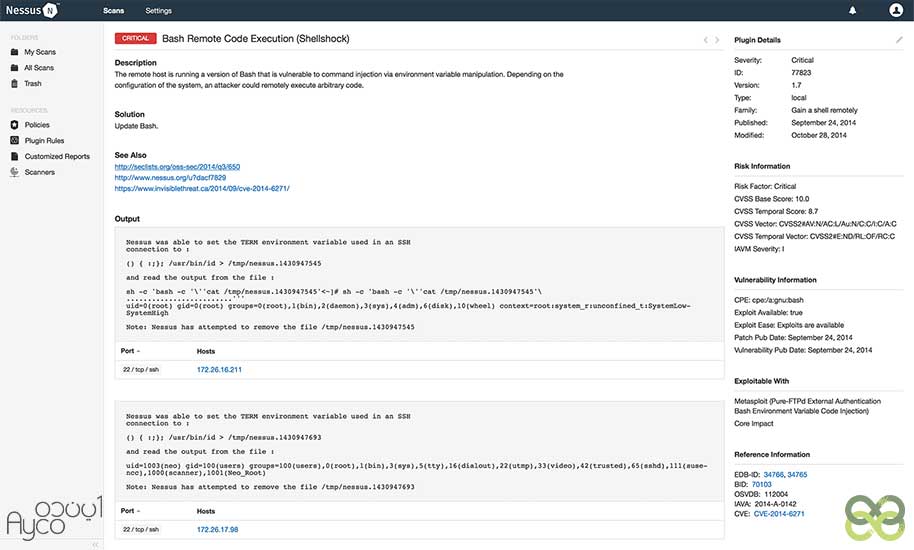Image resolution: width=914 pixels, height=550 pixels.
Task: Open the notifications bell icon
Action: point(853,10)
